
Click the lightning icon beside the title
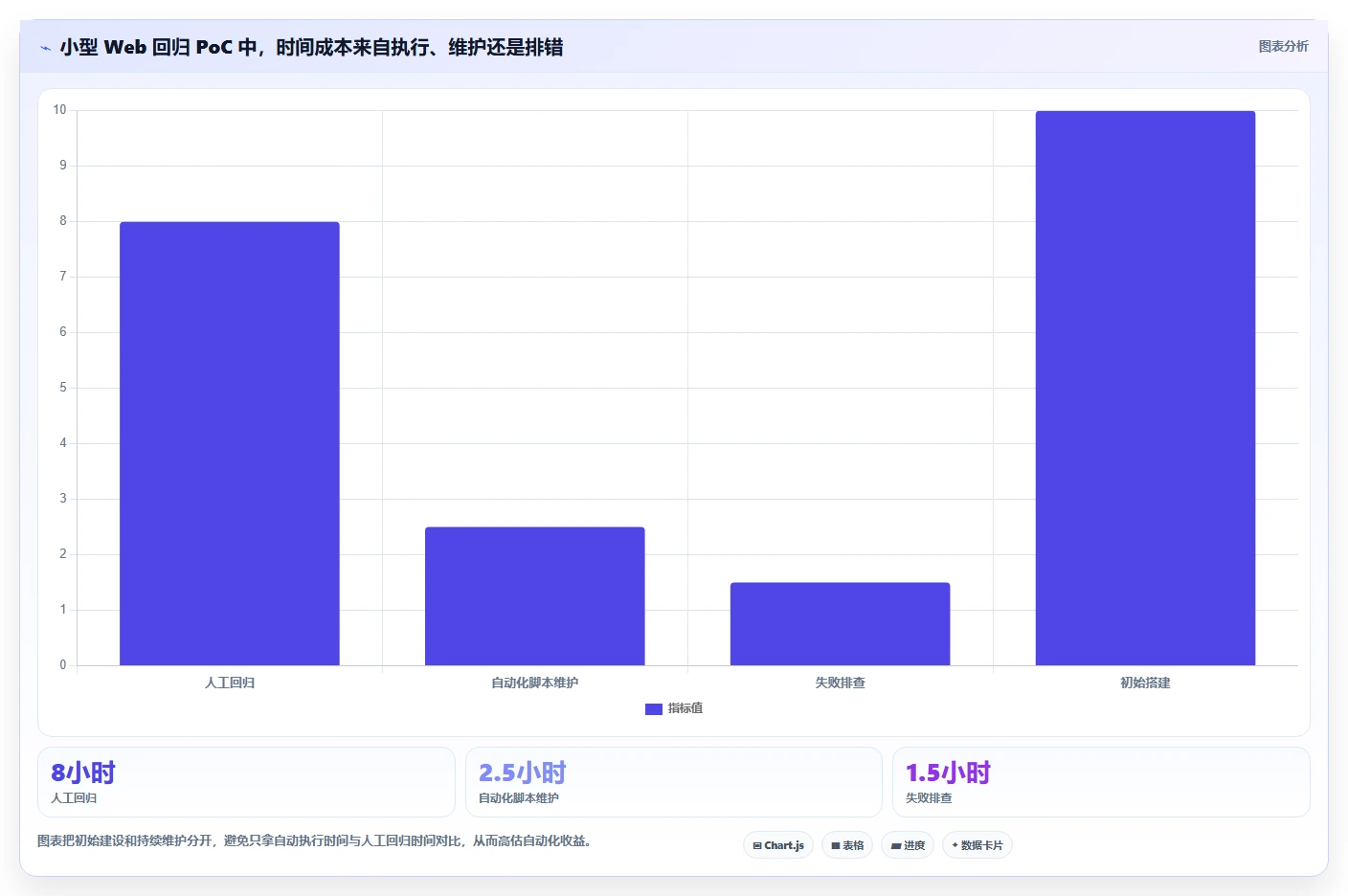[x=45, y=48]
